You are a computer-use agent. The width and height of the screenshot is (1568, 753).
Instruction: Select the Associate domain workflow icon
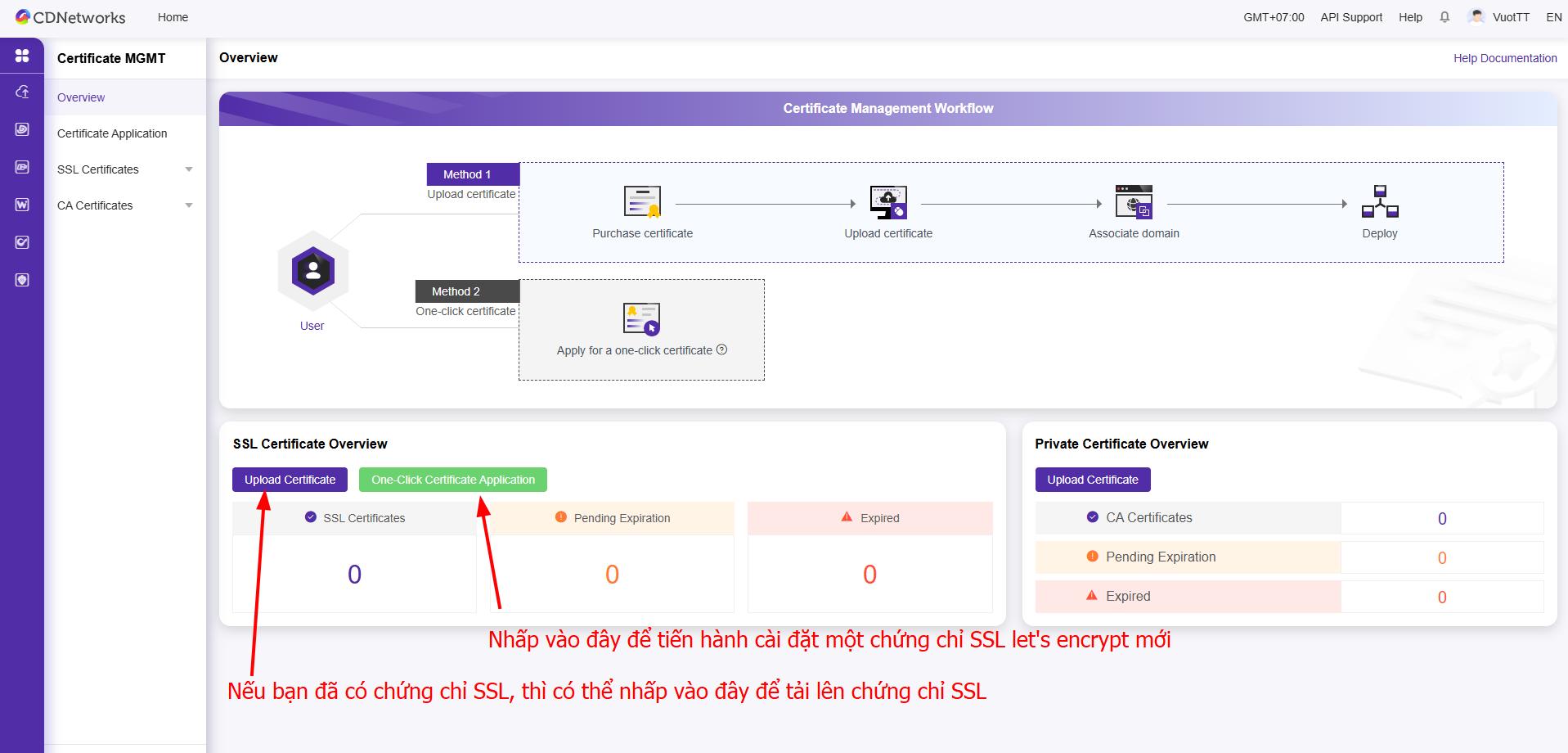[1134, 201]
